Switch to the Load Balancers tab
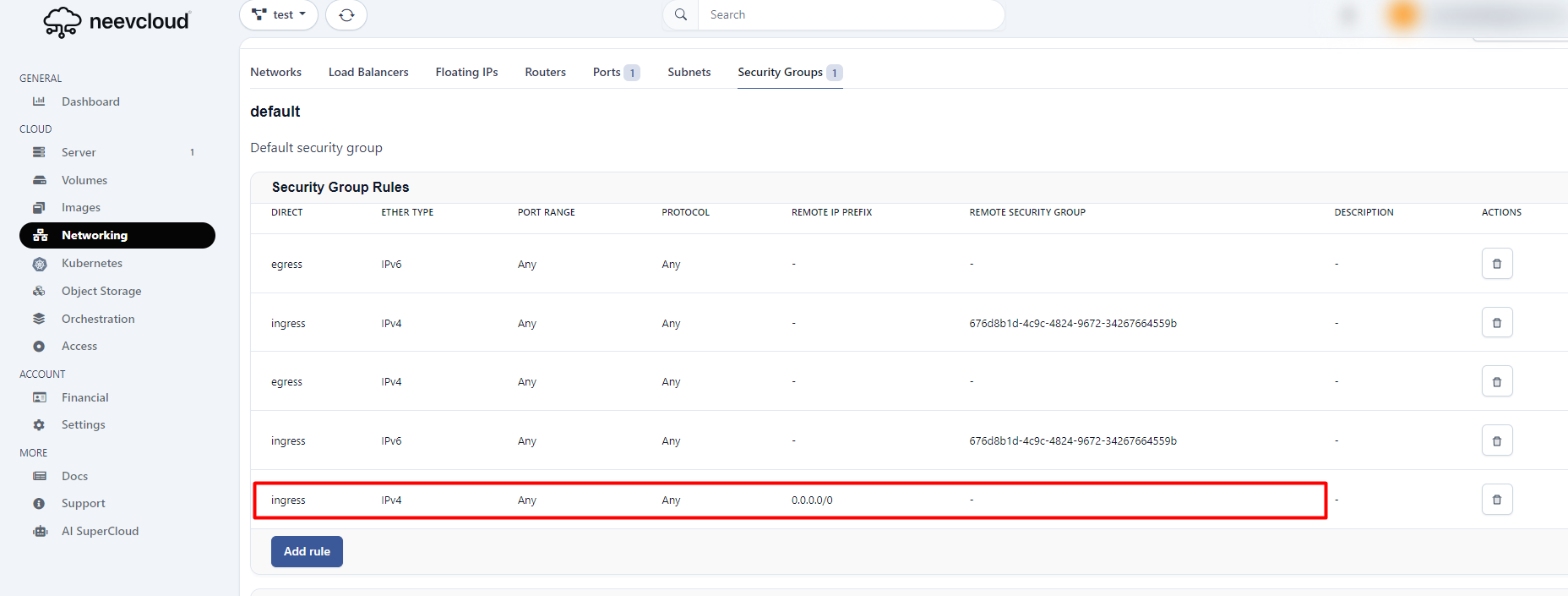 click(x=368, y=73)
